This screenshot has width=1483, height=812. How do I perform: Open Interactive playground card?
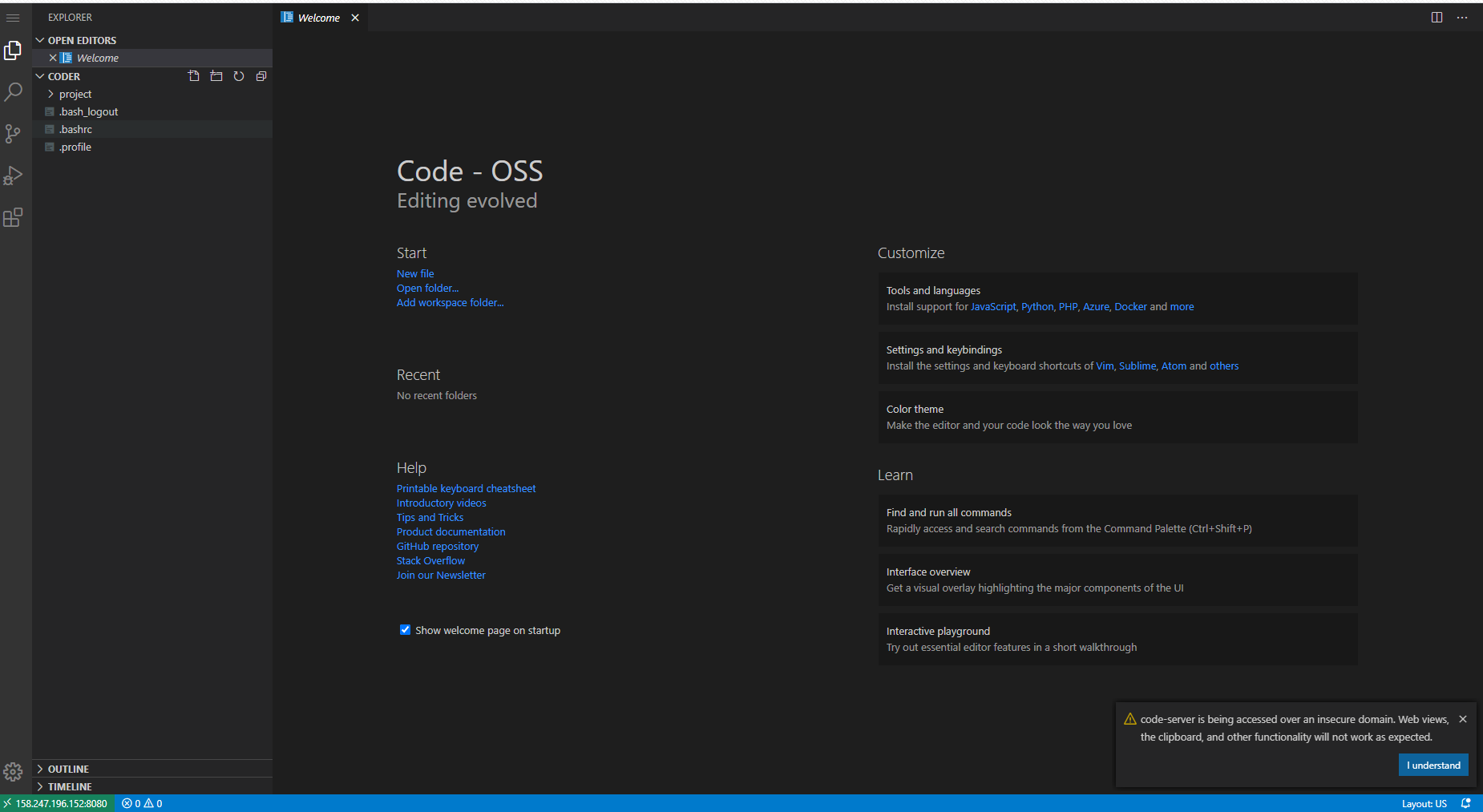(x=1117, y=639)
